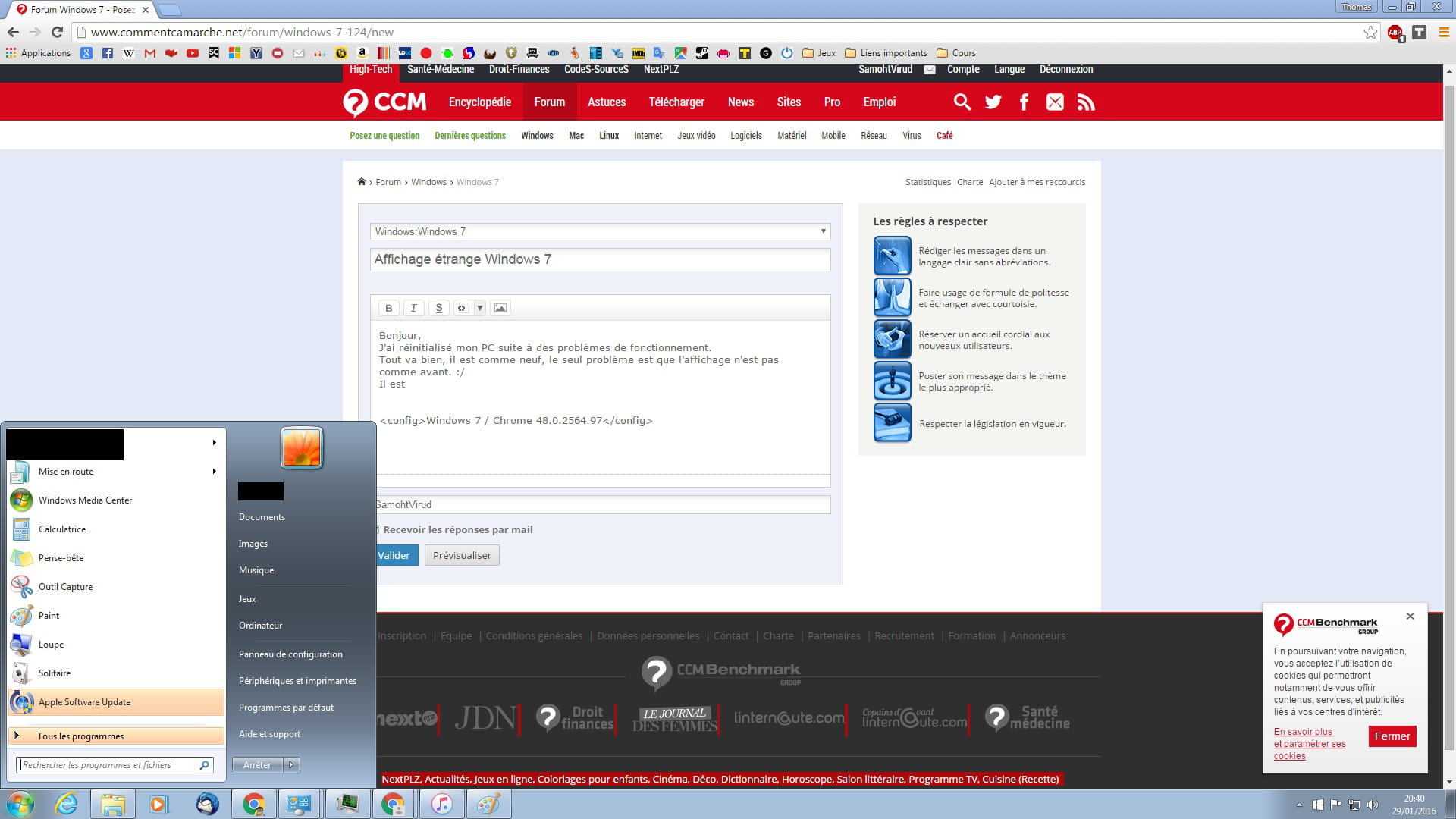1456x819 pixels.
Task: Open the Astuces menu item
Action: [x=607, y=102]
